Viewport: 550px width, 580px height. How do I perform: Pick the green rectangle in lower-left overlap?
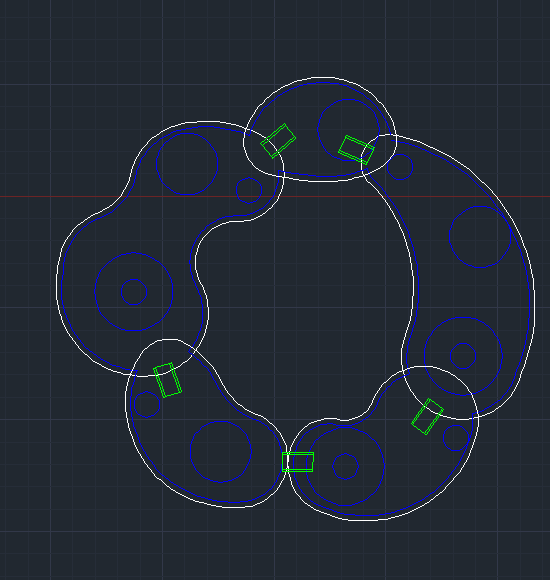coord(168,380)
